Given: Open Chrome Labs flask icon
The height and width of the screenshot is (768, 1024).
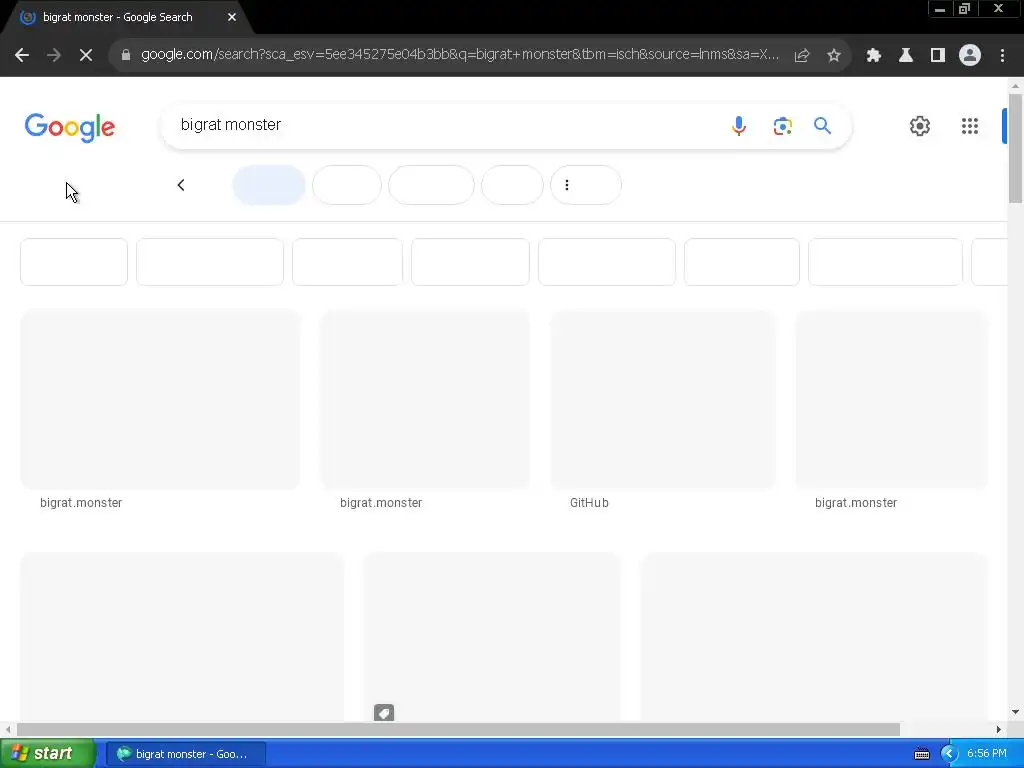Looking at the screenshot, I should tap(906, 56).
